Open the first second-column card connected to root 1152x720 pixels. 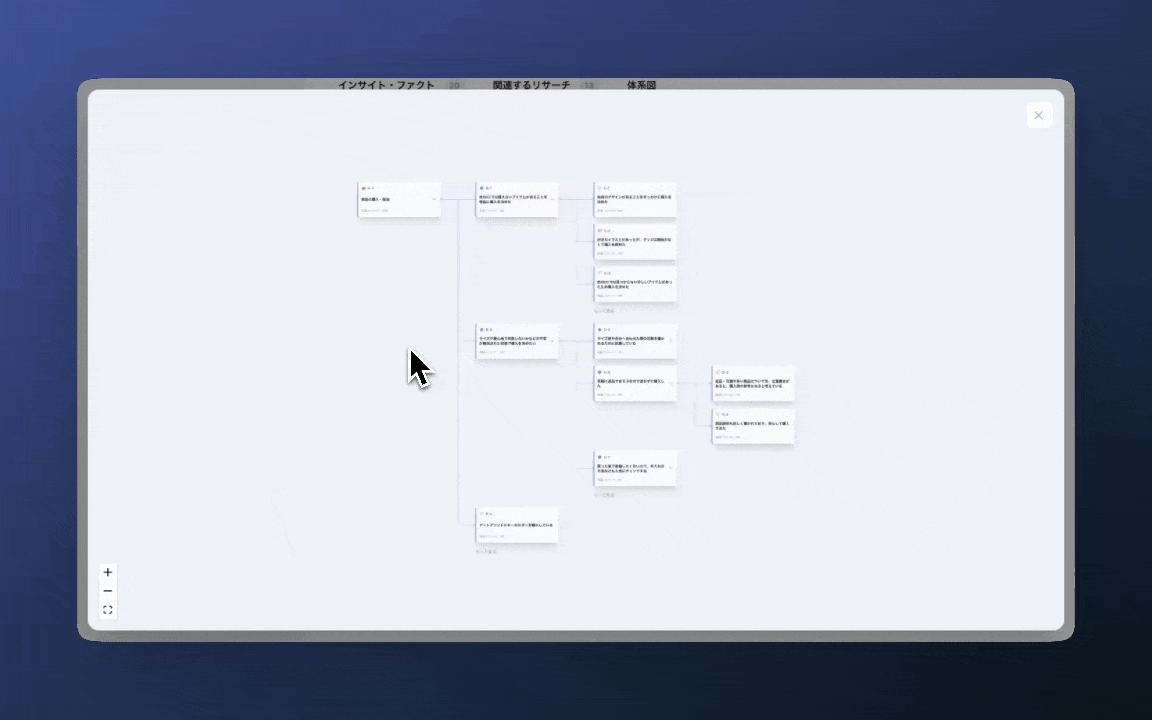pos(516,199)
